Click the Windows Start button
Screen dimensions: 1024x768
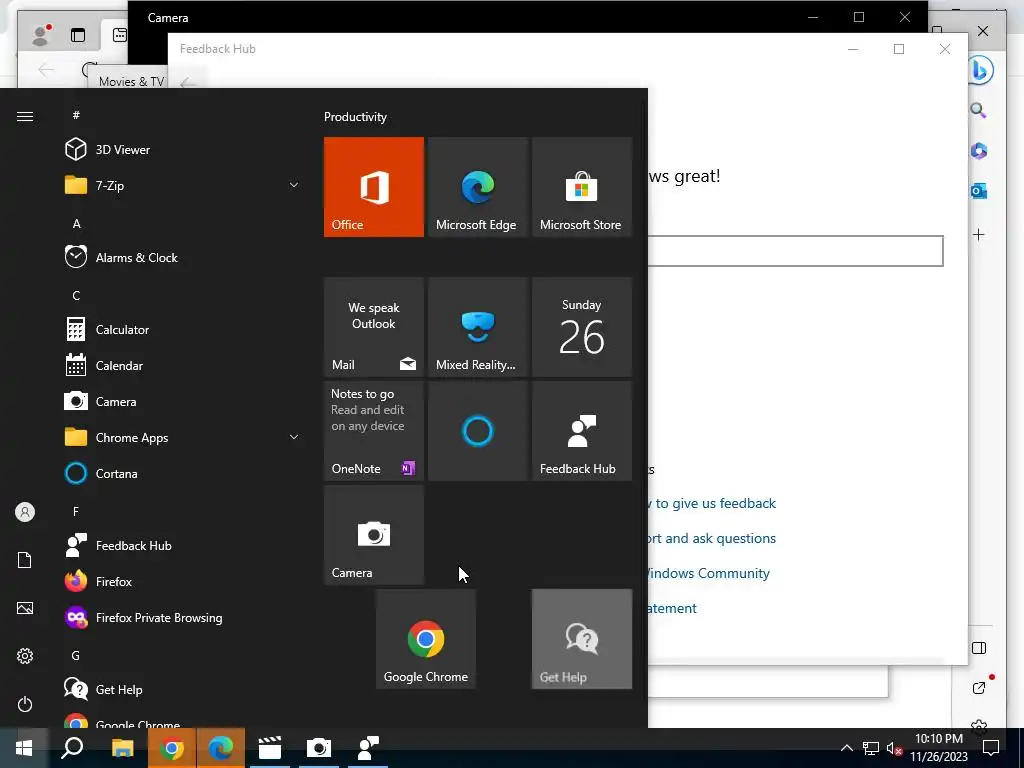pyautogui.click(x=24, y=748)
